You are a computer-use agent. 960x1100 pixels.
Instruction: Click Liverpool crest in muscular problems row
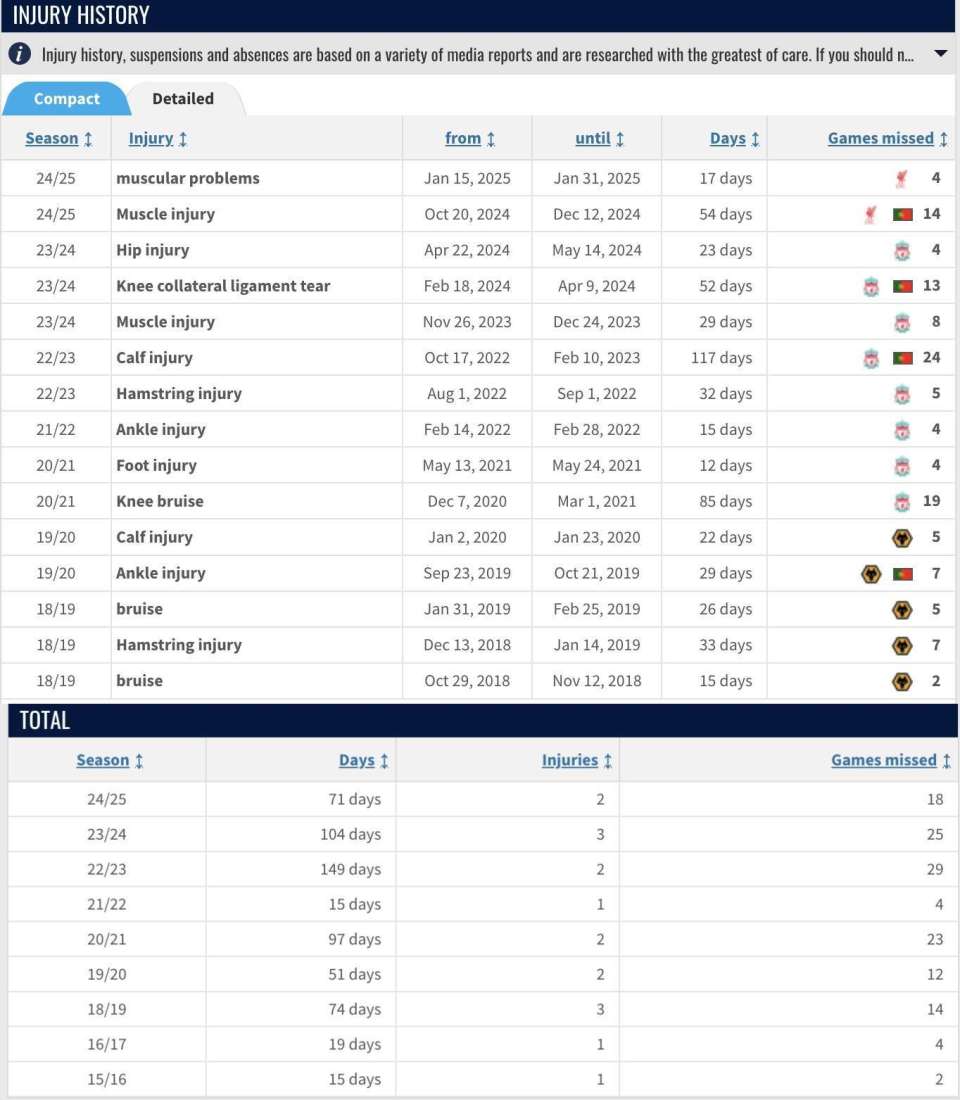(902, 179)
